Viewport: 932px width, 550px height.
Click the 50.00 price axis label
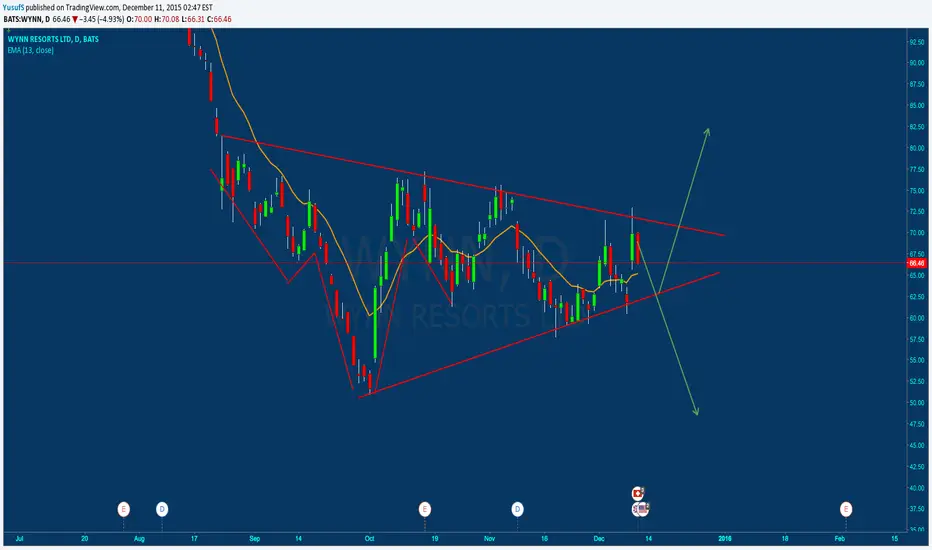point(917,403)
